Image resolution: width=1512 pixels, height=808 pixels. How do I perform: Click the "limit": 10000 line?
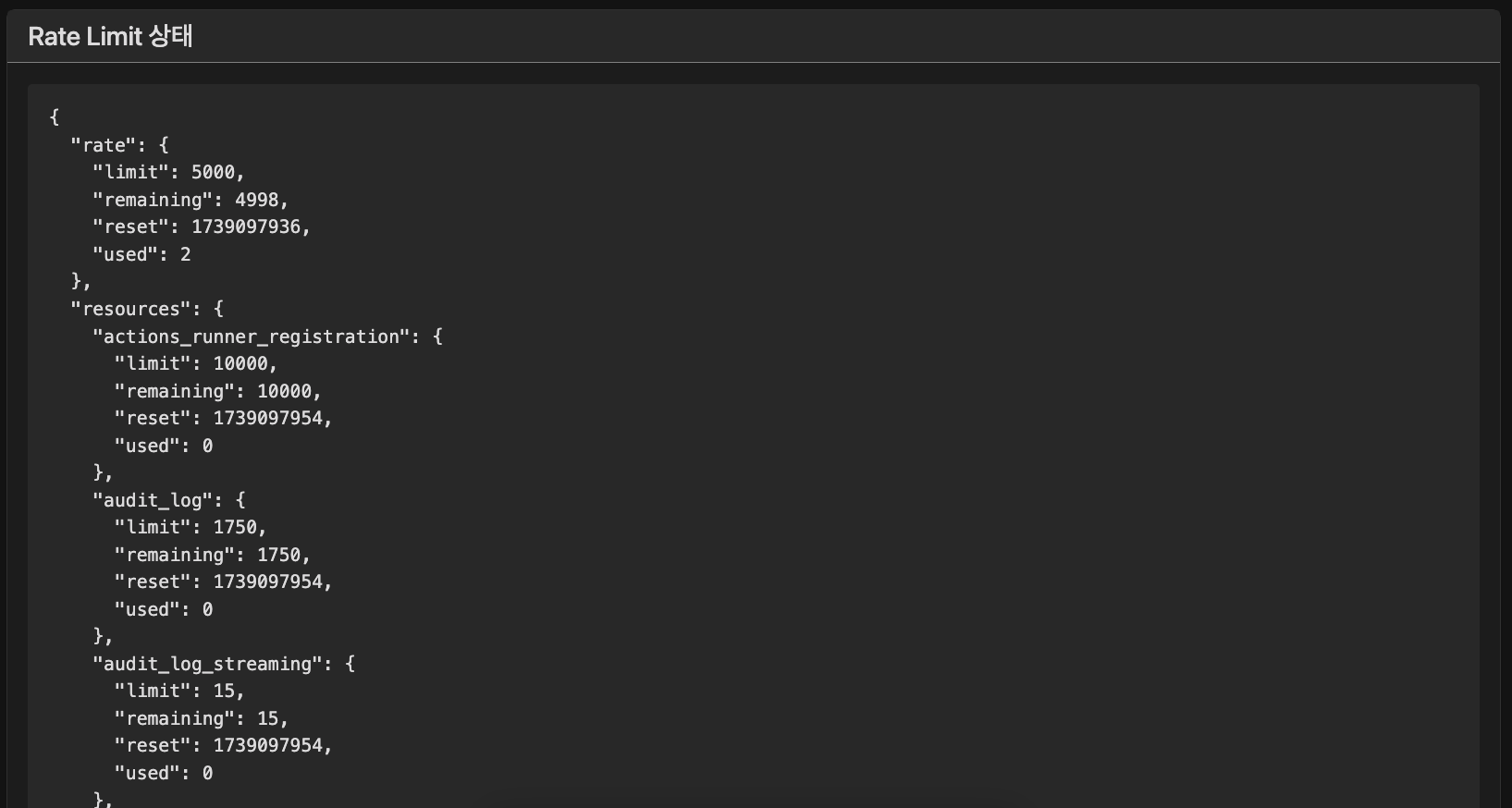pyautogui.click(x=195, y=363)
